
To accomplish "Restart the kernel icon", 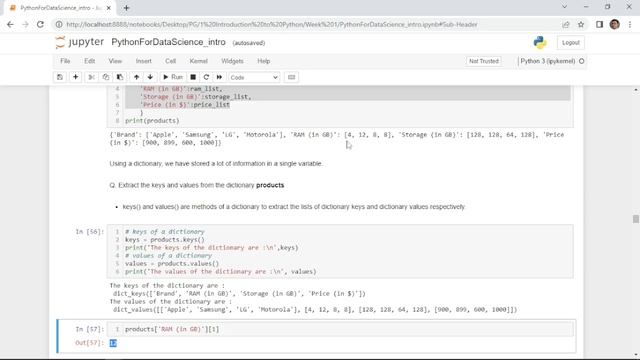I will tap(206, 77).
